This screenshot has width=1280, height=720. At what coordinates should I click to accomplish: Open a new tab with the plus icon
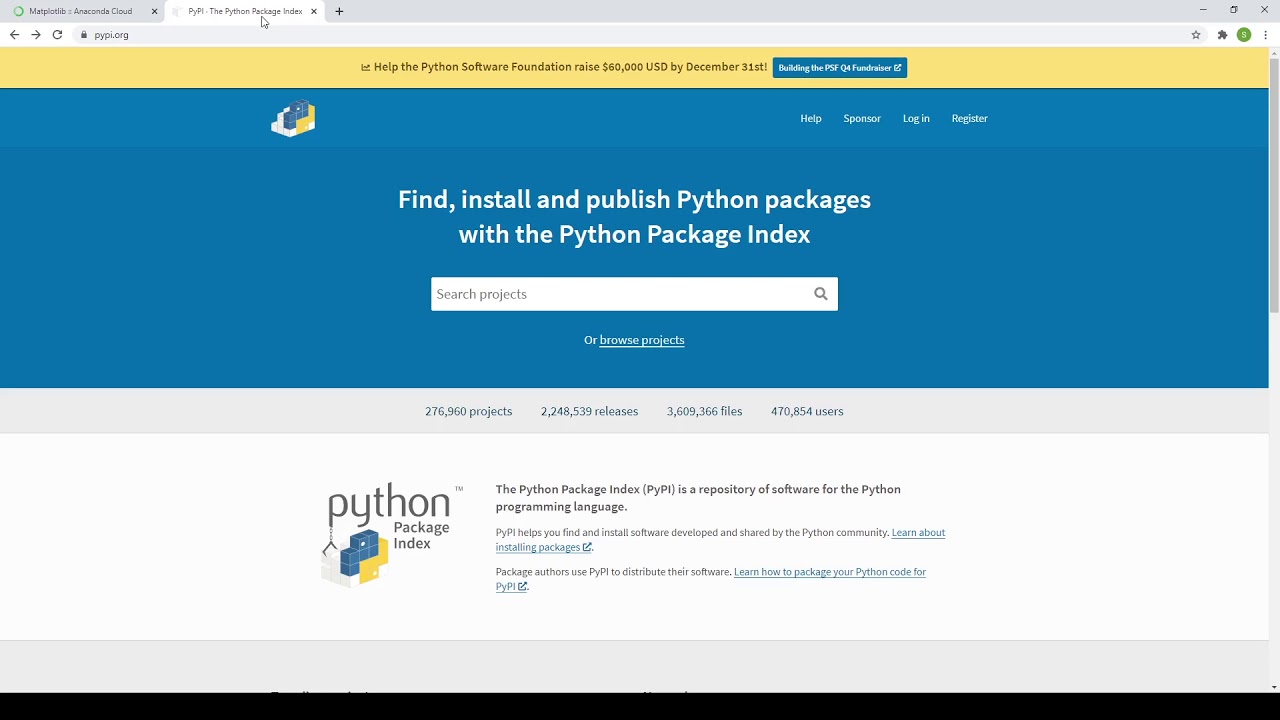[x=339, y=11]
